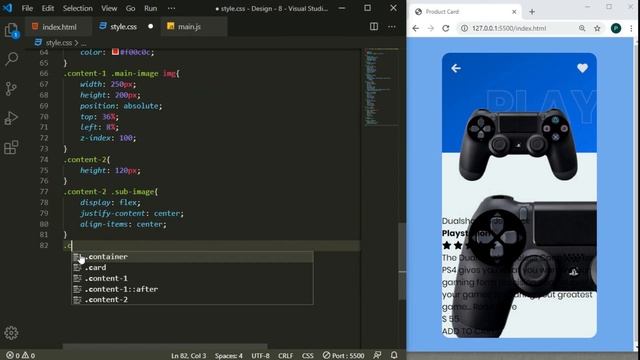This screenshot has width=640, height=360.
Task: Click the feedback icon in status bar
Action: 377,355
